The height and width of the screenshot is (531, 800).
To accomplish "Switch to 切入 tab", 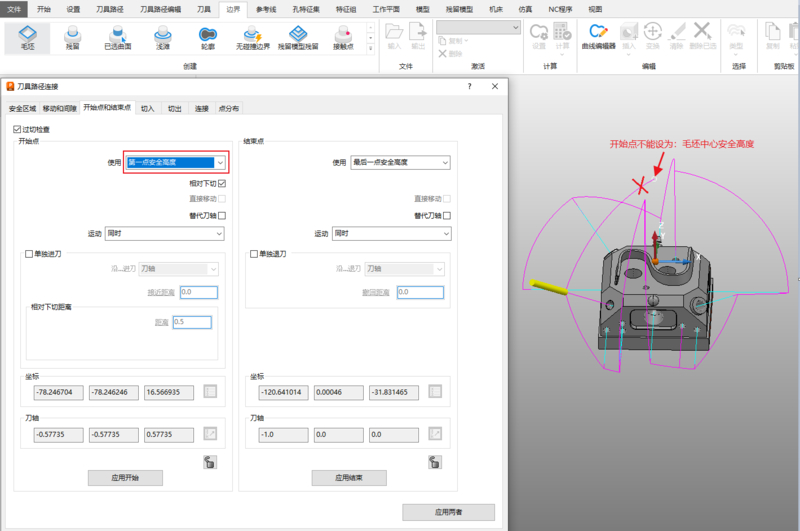I will [147, 109].
